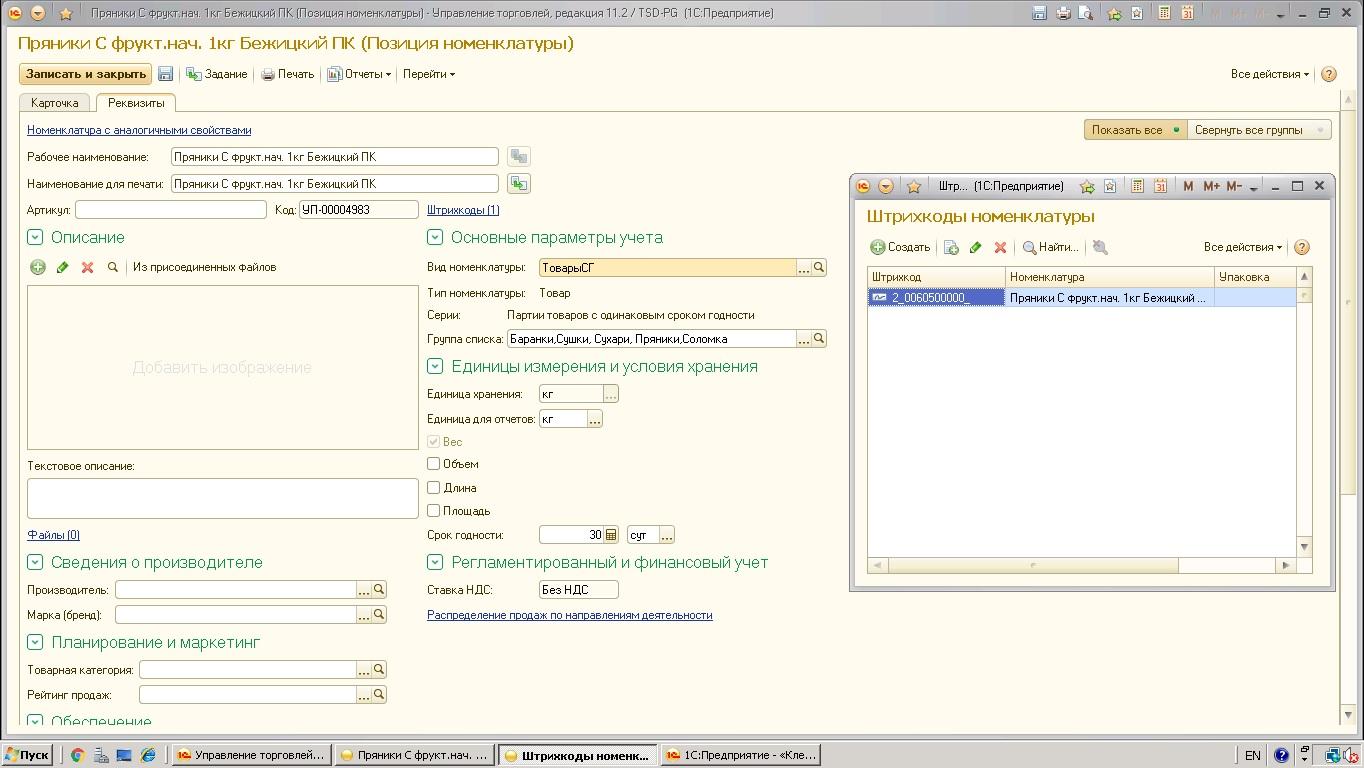Viewport: 1364px width, 768px height.
Task: Open the Номенклатура с аналогичными свойствами link
Action: click(x=139, y=130)
